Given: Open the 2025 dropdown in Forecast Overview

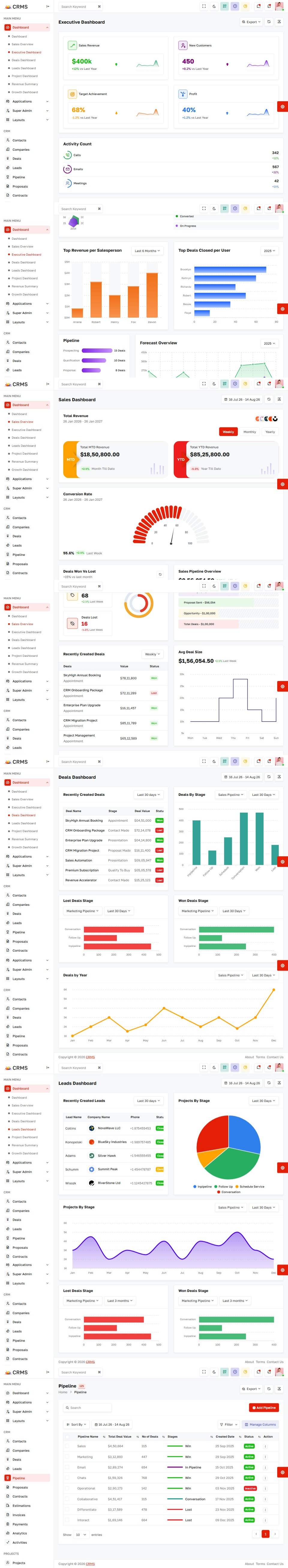Looking at the screenshot, I should 269,343.
